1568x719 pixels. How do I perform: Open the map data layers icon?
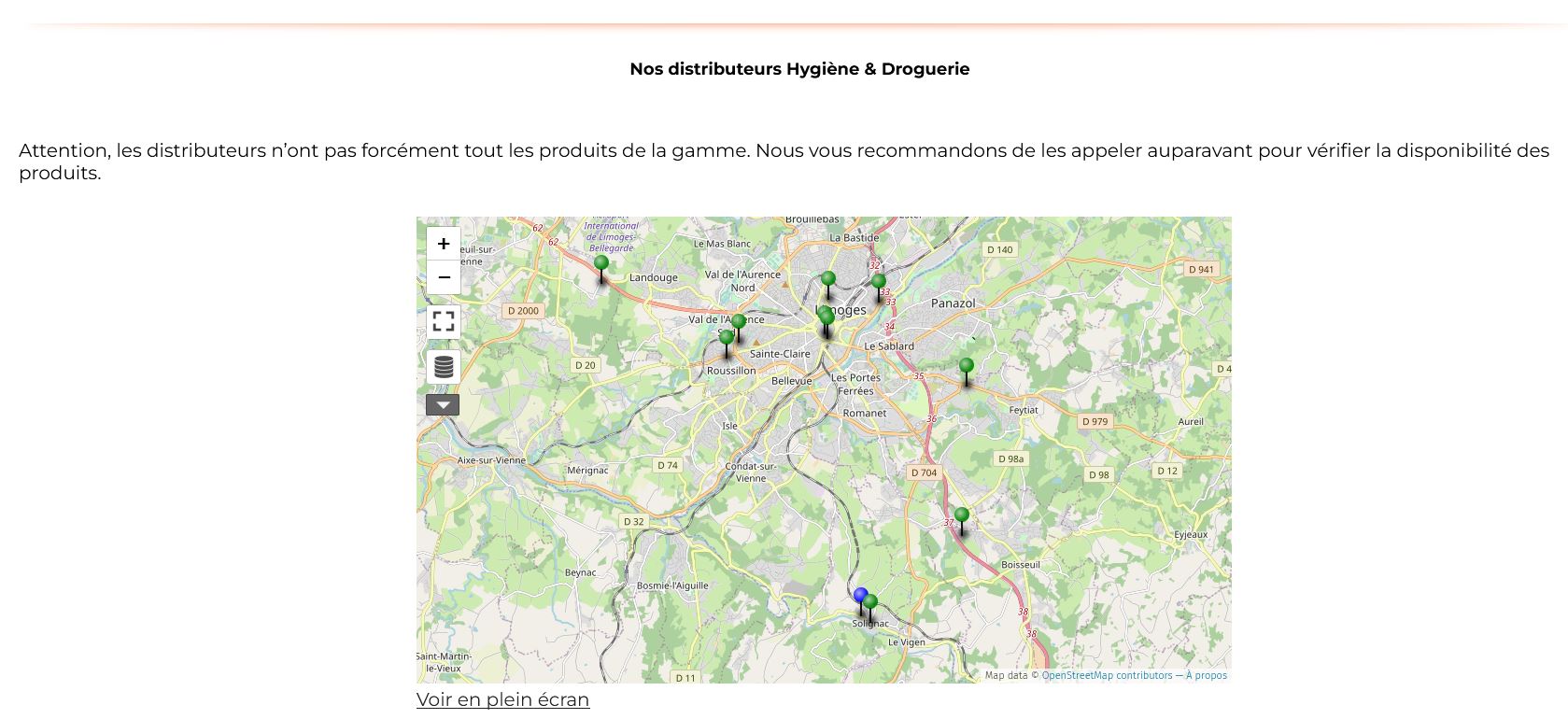(444, 367)
